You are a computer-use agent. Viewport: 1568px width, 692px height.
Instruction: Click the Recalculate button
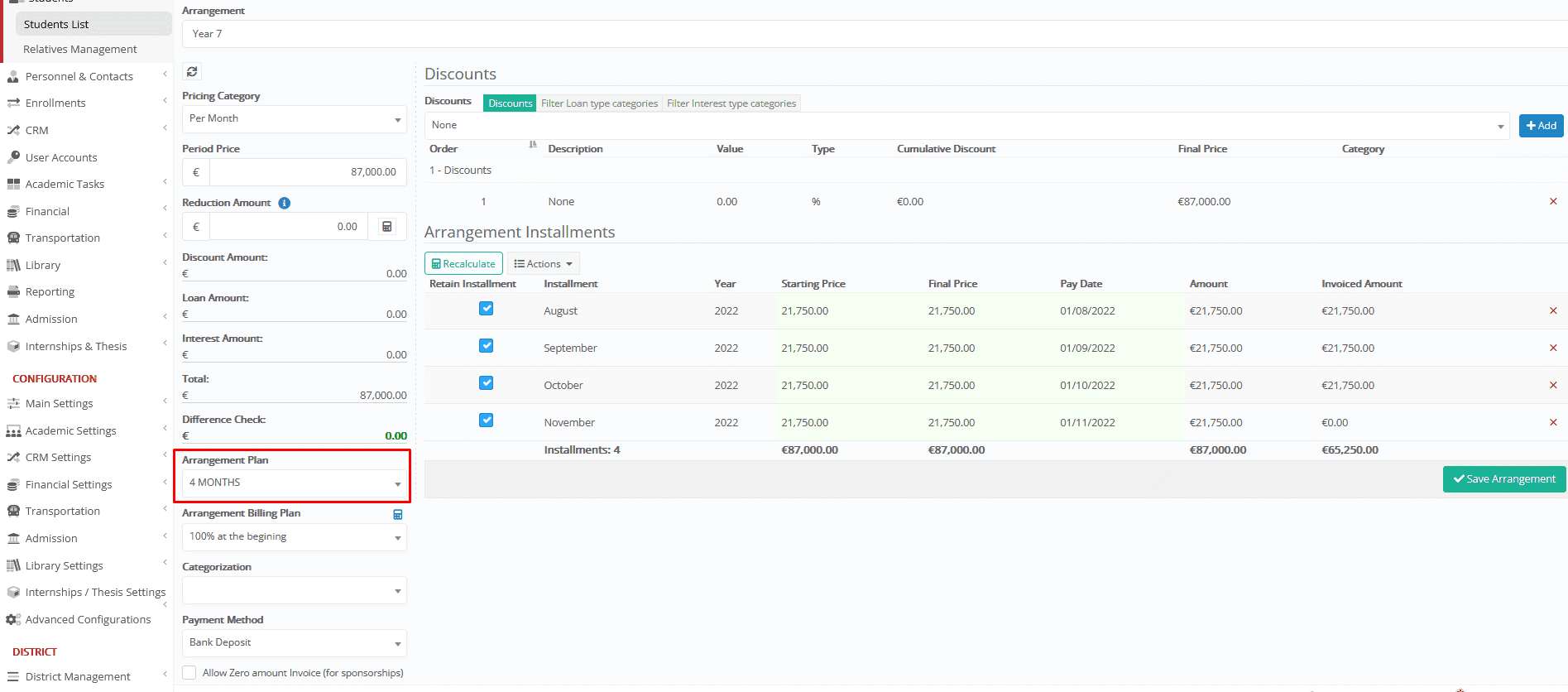pyautogui.click(x=463, y=264)
